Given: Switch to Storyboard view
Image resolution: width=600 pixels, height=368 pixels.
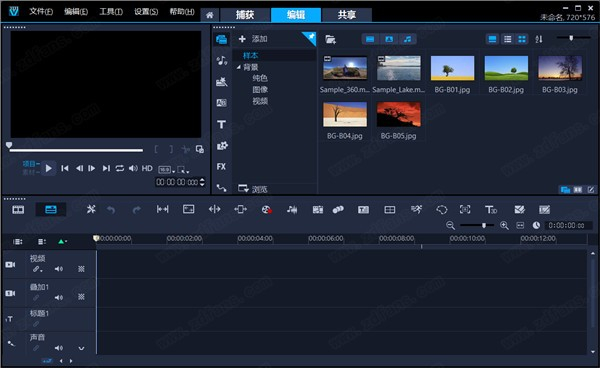Looking at the screenshot, I should point(18,210).
